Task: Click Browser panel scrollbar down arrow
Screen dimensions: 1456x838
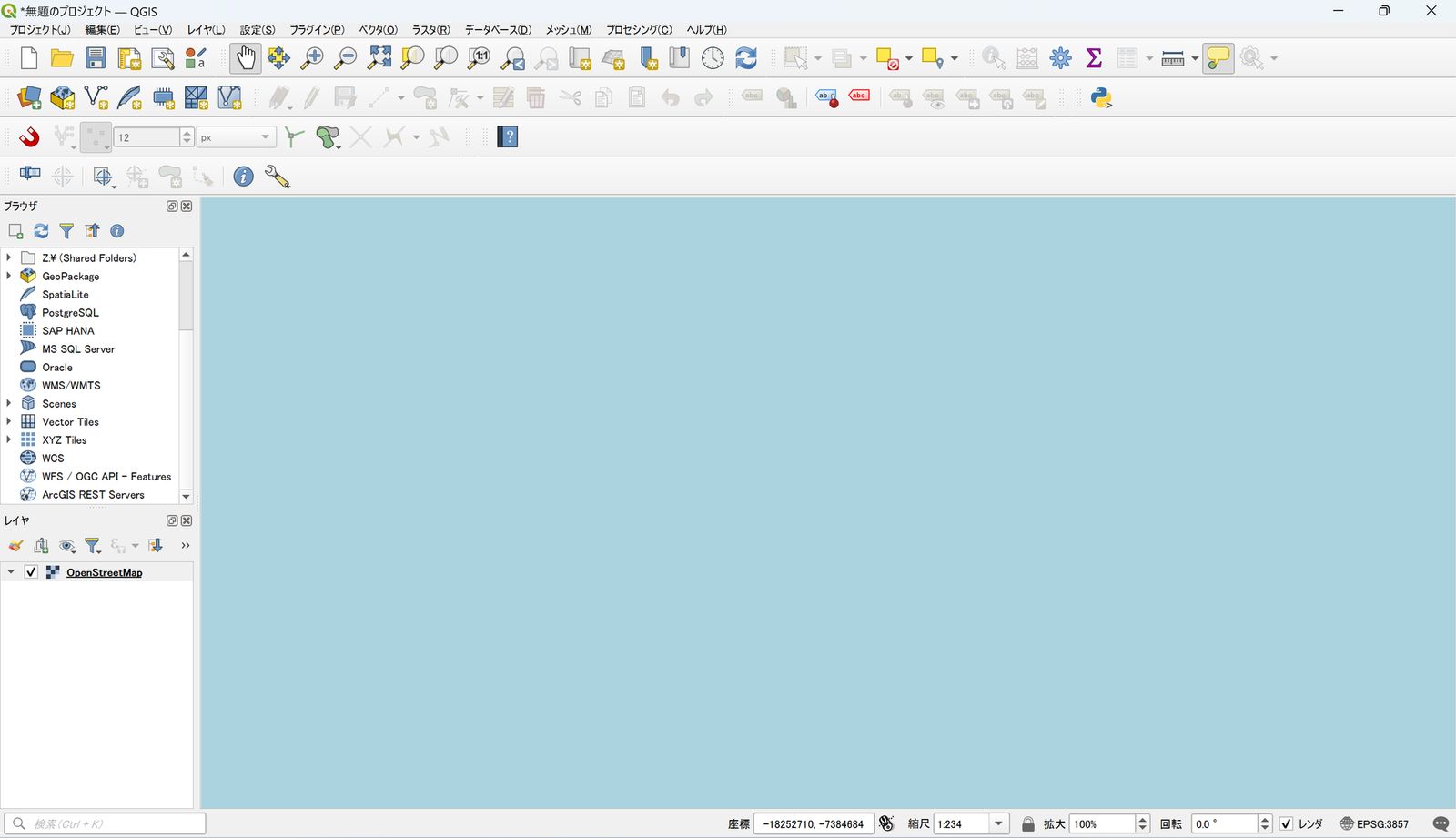Action: tap(186, 497)
